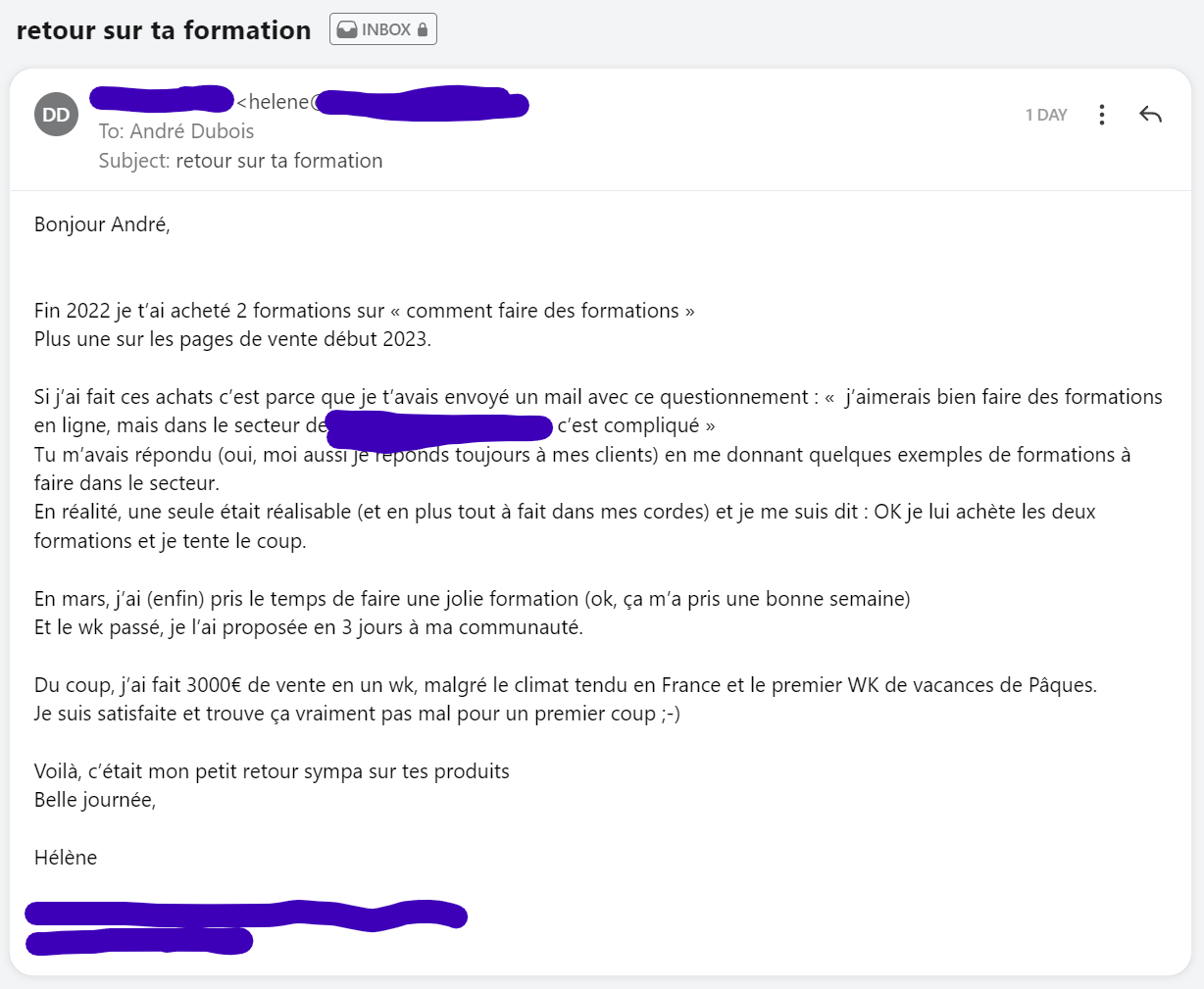The height and width of the screenshot is (989, 1204).
Task: Click the line starting with "Fin 2022"
Action: [364, 311]
